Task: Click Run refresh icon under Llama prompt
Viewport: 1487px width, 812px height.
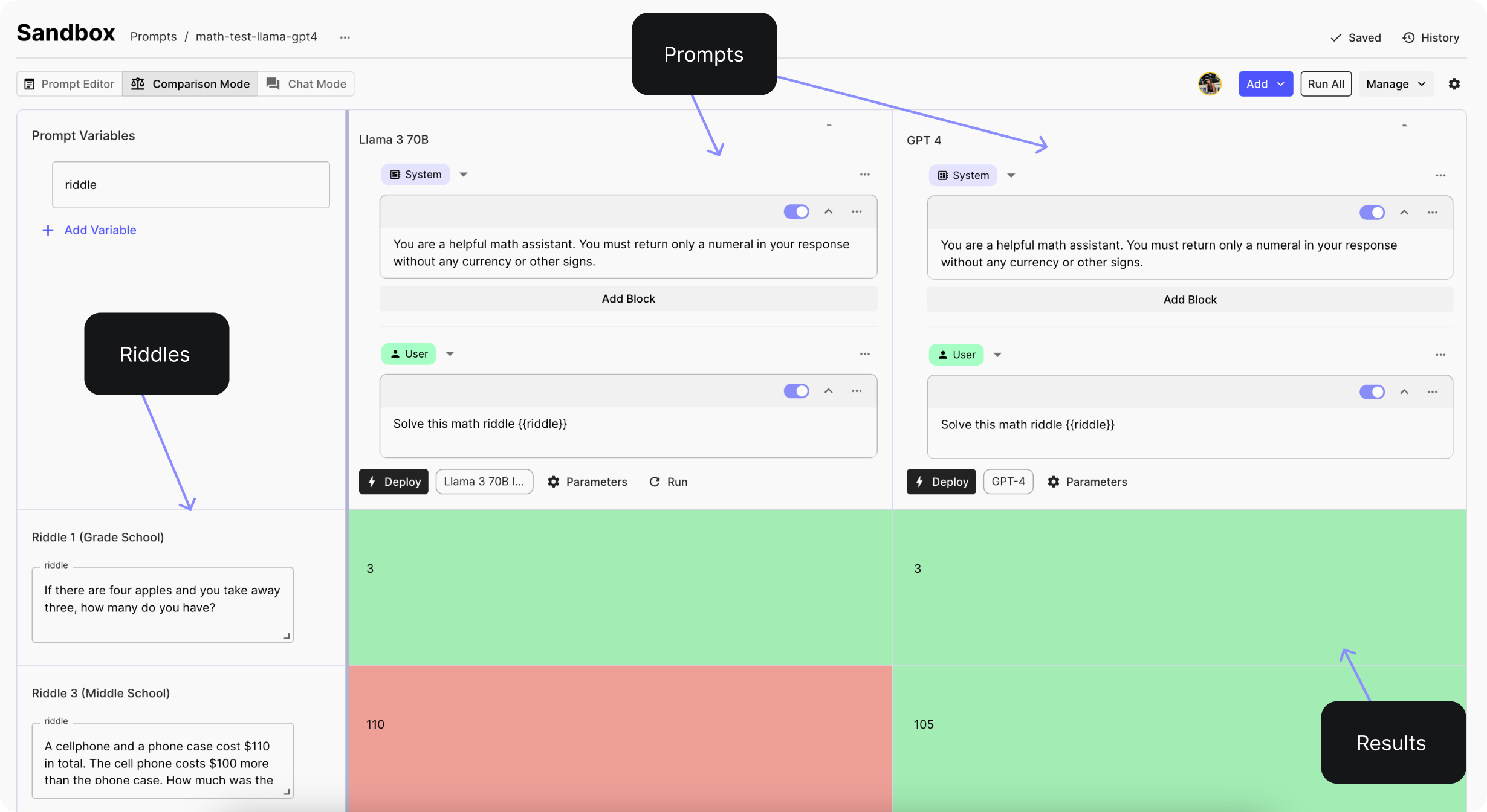Action: pos(655,482)
